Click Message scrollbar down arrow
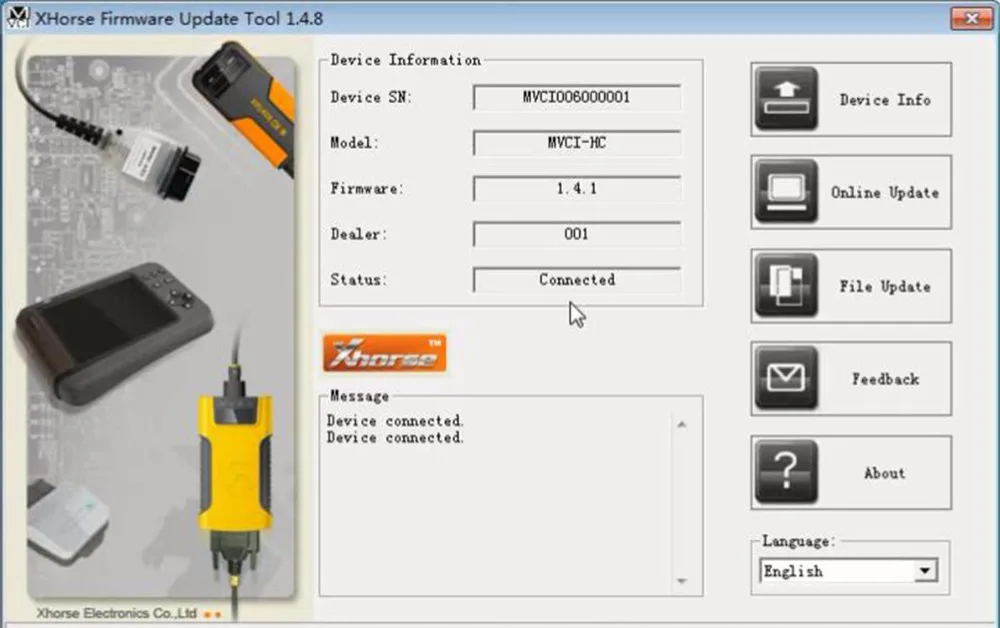This screenshot has height=628, width=1000. [682, 581]
